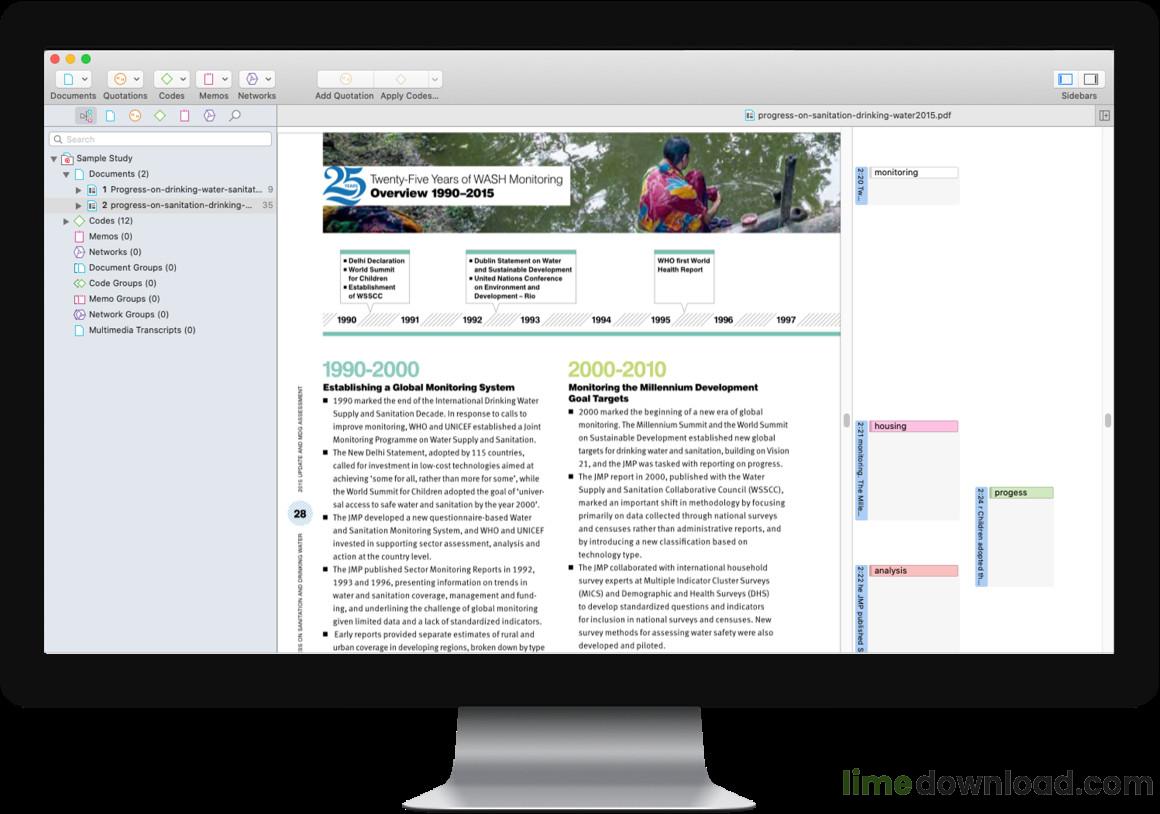Image resolution: width=1160 pixels, height=814 pixels.
Task: Switch navigator to memos browser icon
Action: [185, 116]
